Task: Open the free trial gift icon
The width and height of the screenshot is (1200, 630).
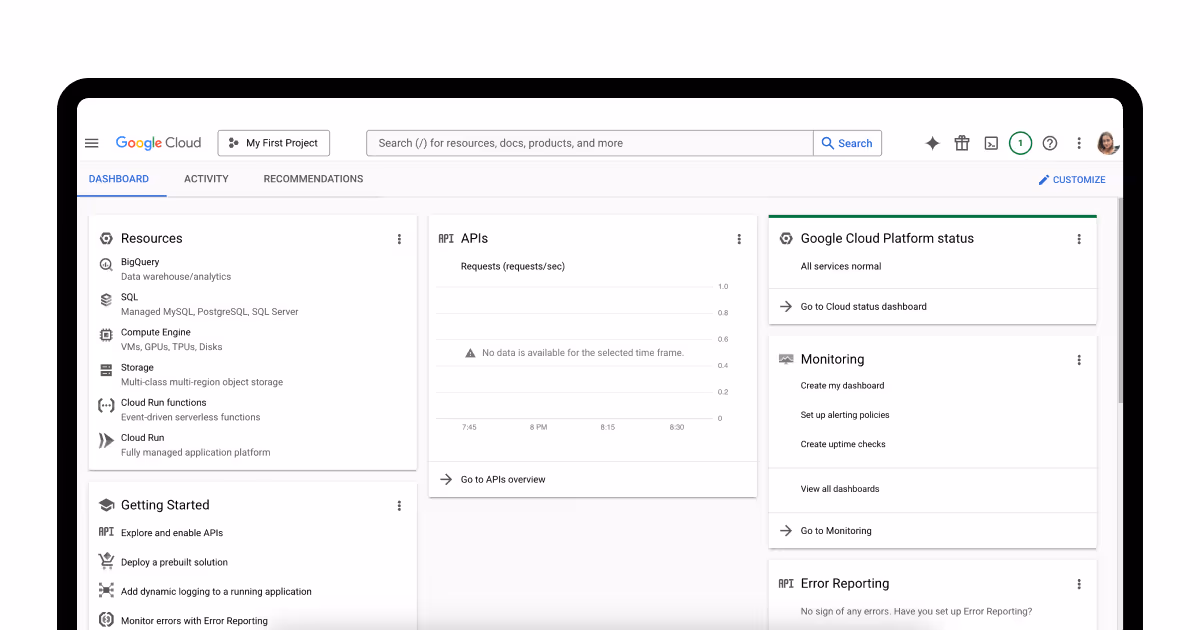Action: point(962,143)
